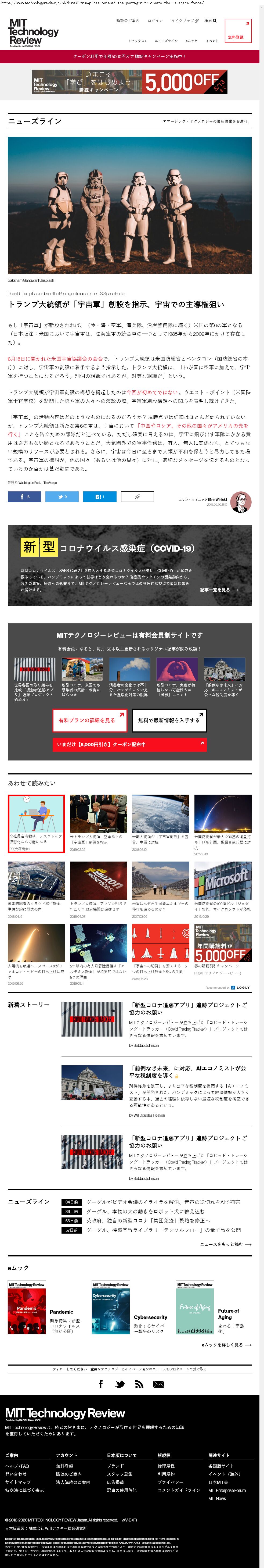Click ニュースをもっと読む link
264x1568 pixels.
[x=226, y=1244]
